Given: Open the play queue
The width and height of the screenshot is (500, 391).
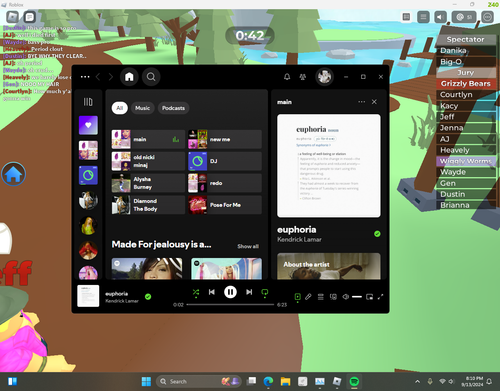Looking at the screenshot, I should tap(321, 297).
